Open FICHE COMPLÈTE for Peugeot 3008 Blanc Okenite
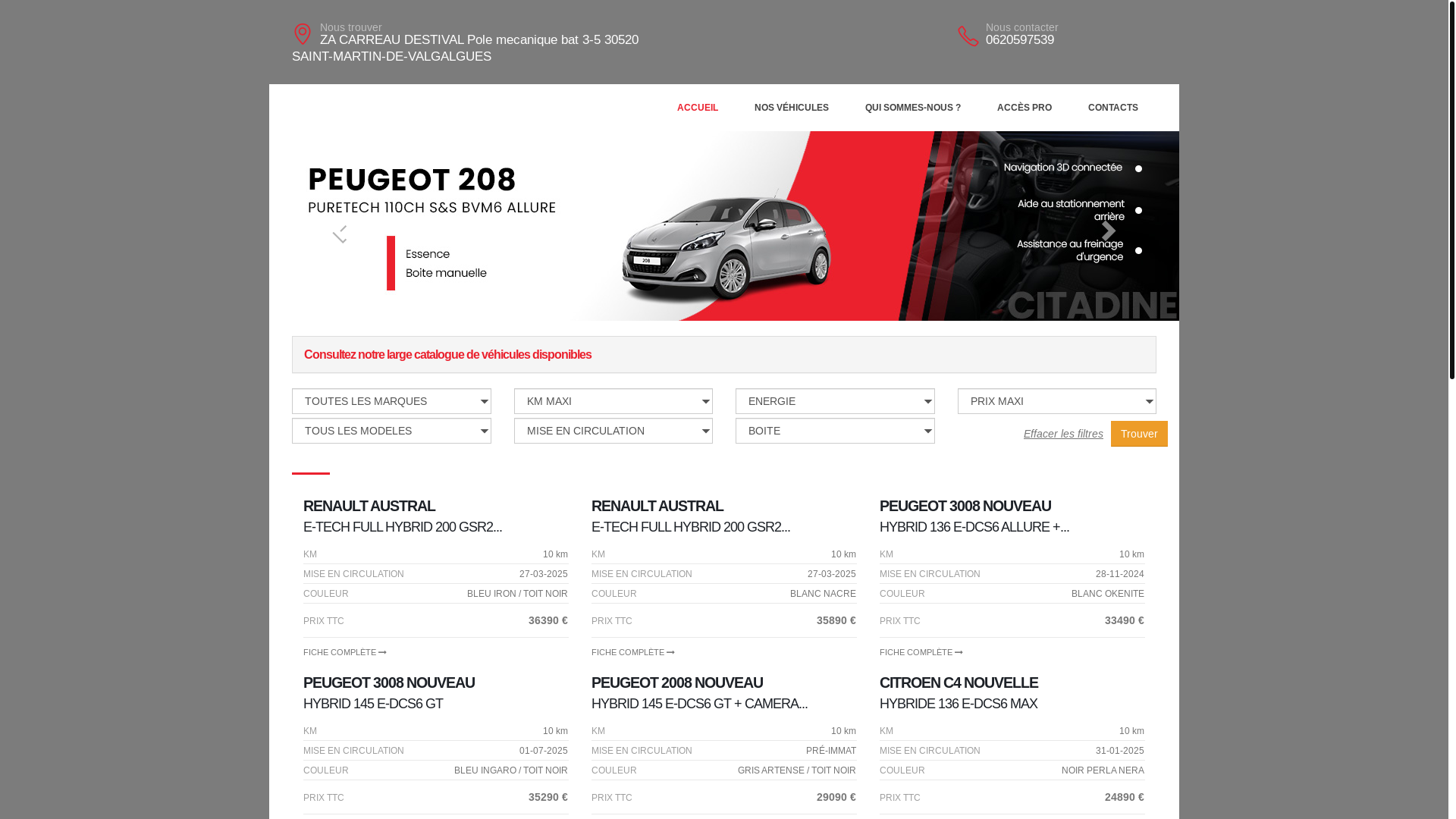1456x819 pixels. click(x=921, y=652)
